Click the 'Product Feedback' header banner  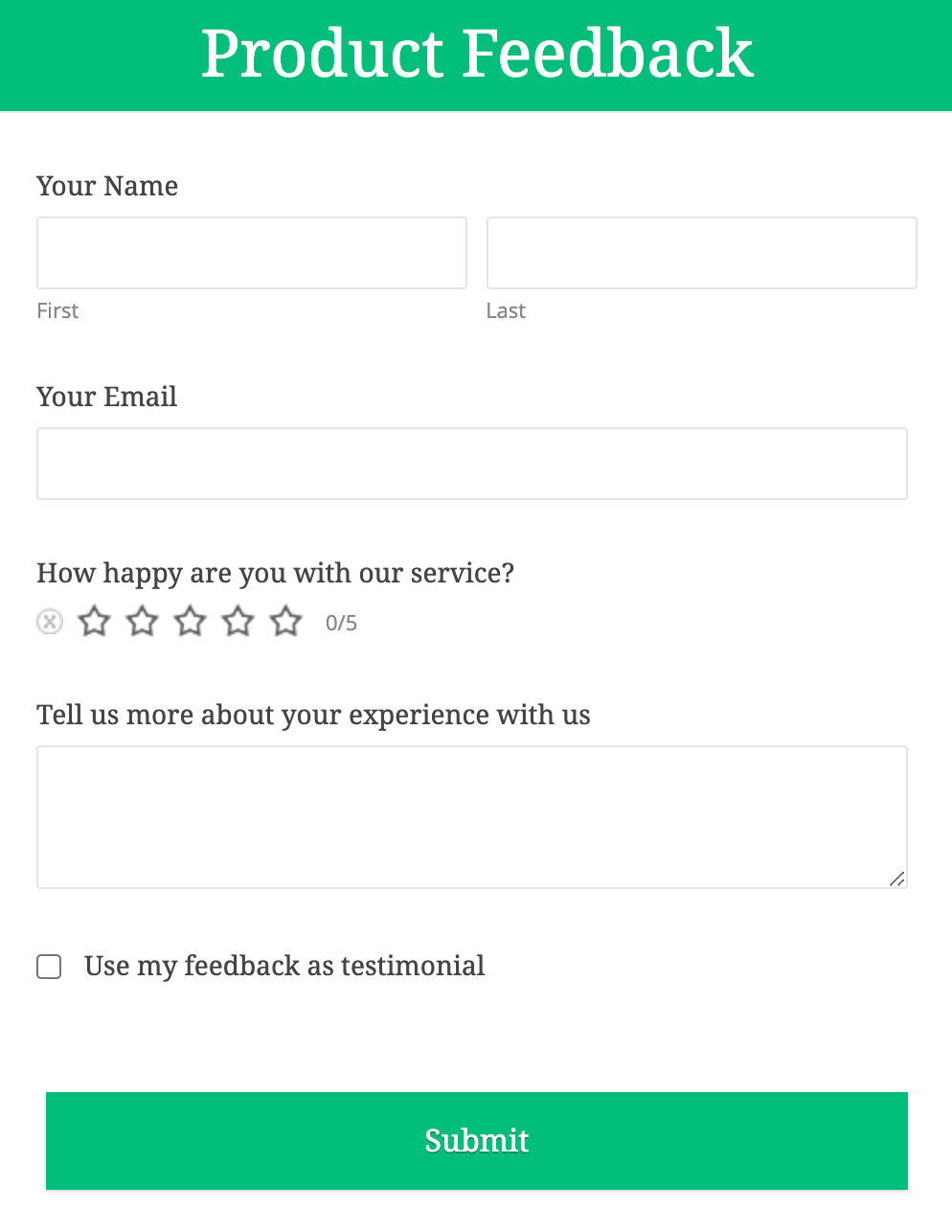tap(476, 55)
